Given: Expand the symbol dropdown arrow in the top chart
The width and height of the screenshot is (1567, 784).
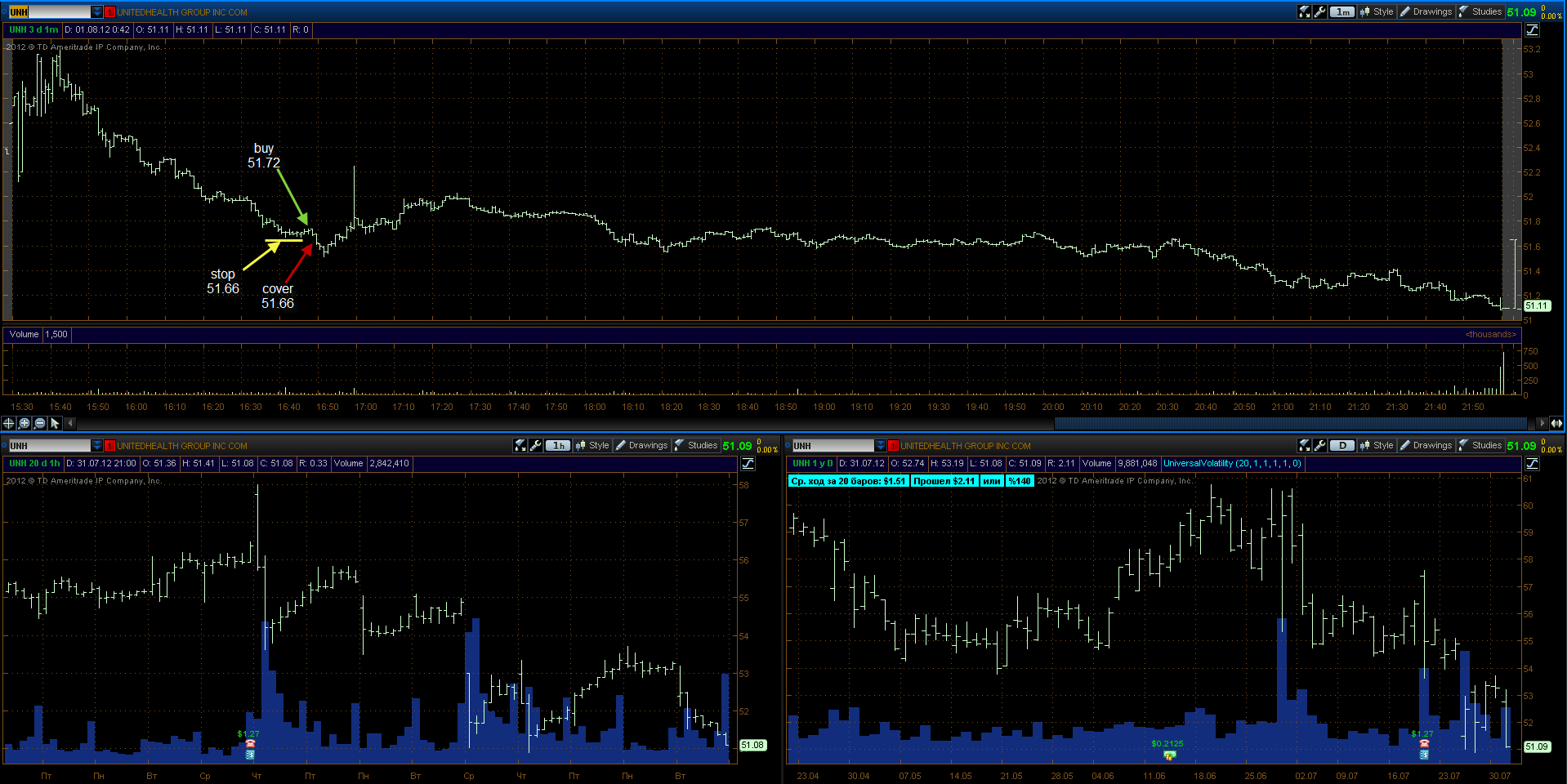Looking at the screenshot, I should (97, 11).
